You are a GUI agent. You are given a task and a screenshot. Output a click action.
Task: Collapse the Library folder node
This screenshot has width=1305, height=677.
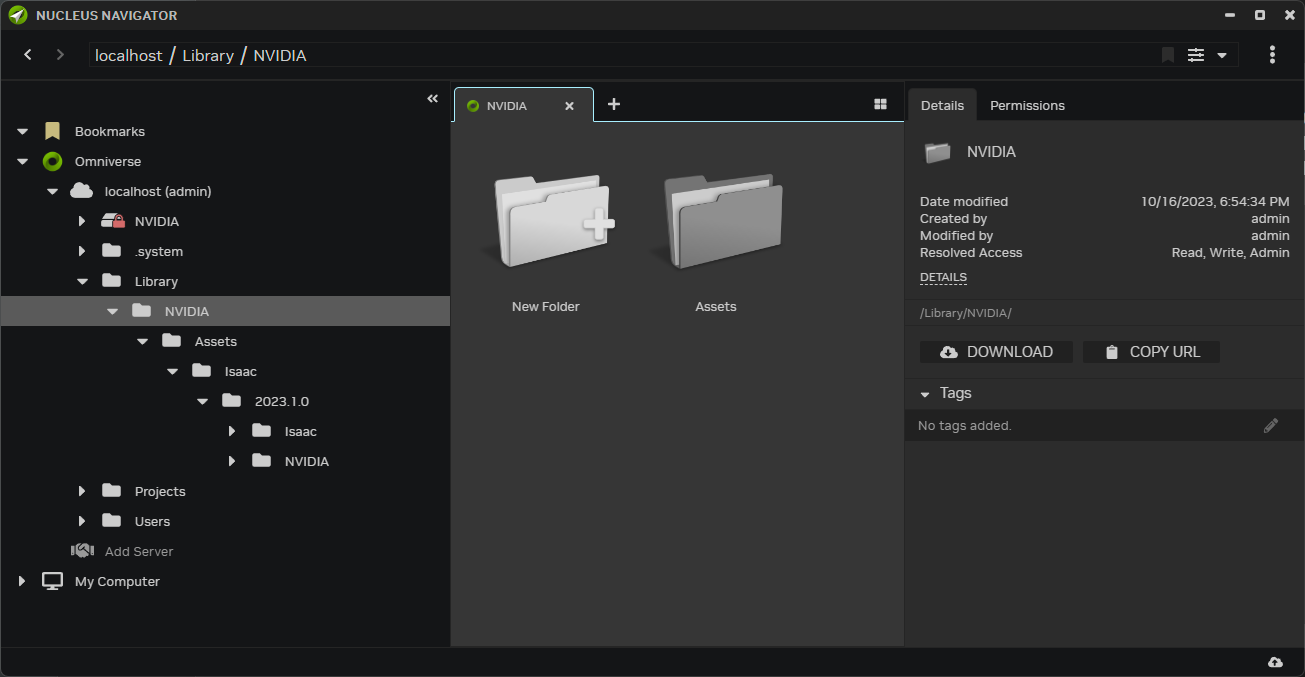pos(82,281)
